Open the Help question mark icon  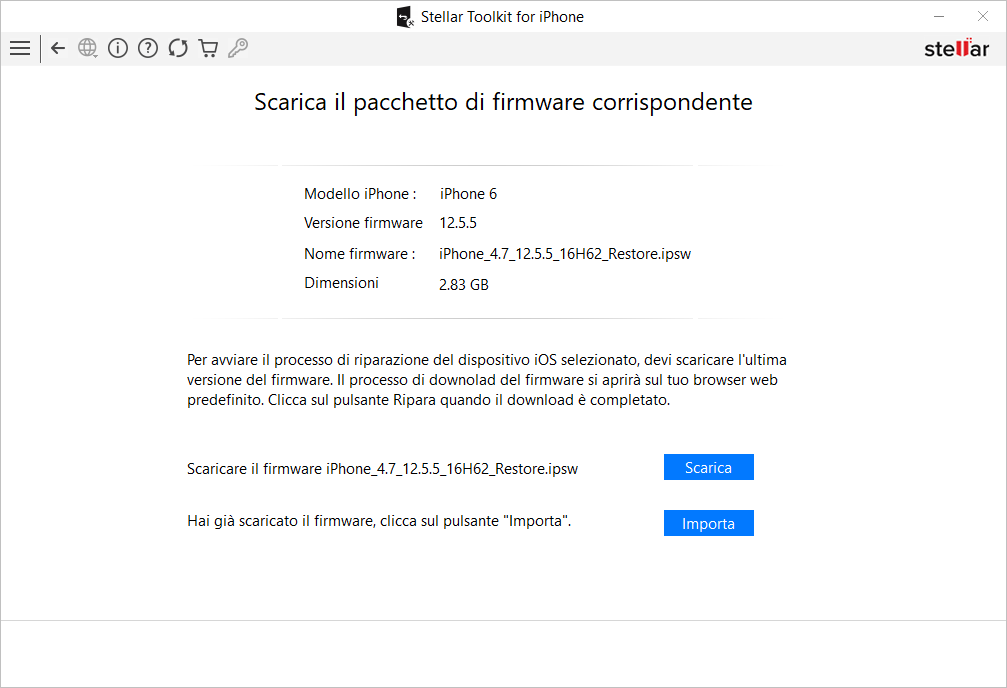point(148,48)
